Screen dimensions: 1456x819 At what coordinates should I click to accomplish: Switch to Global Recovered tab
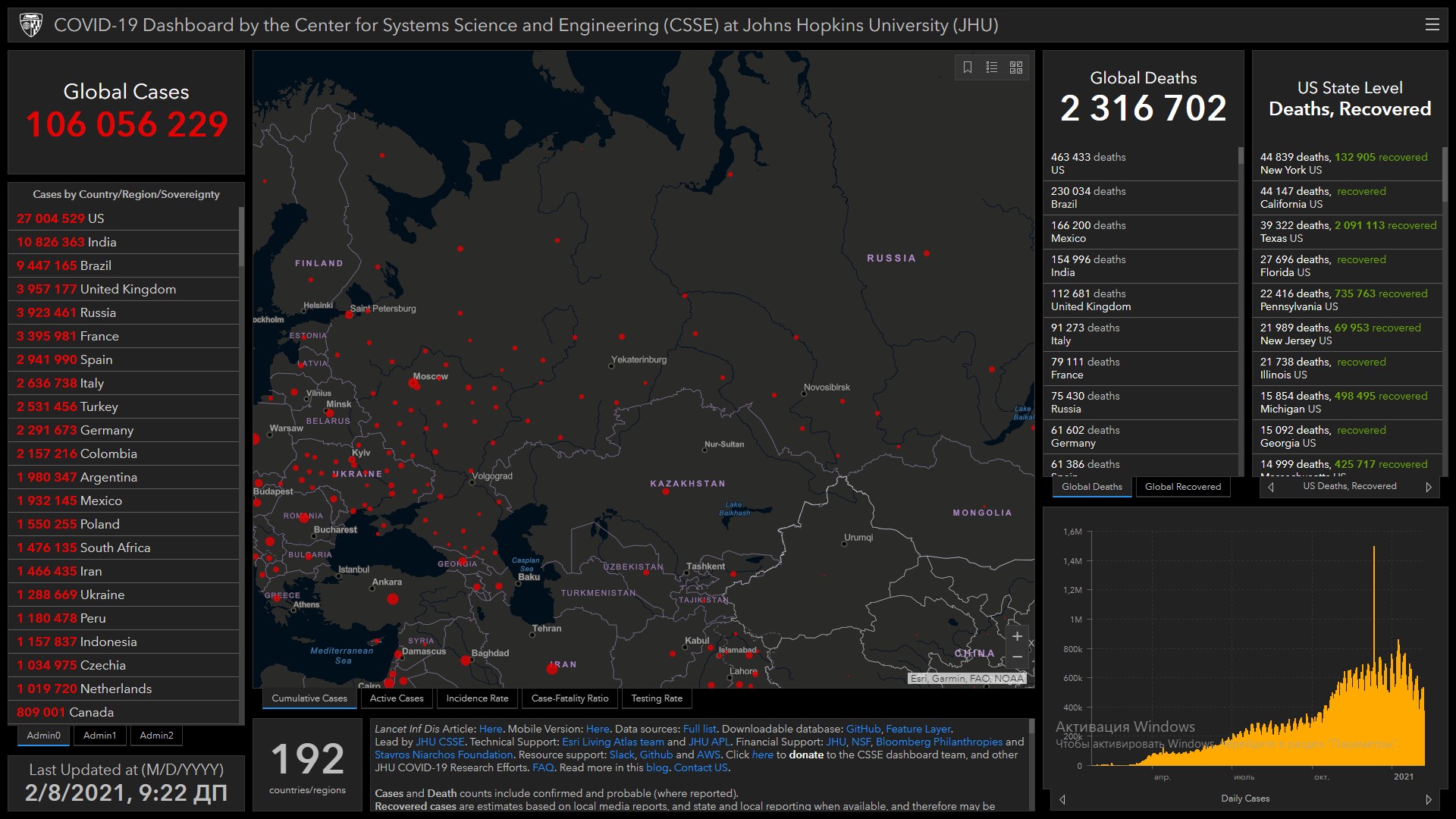[x=1182, y=487]
